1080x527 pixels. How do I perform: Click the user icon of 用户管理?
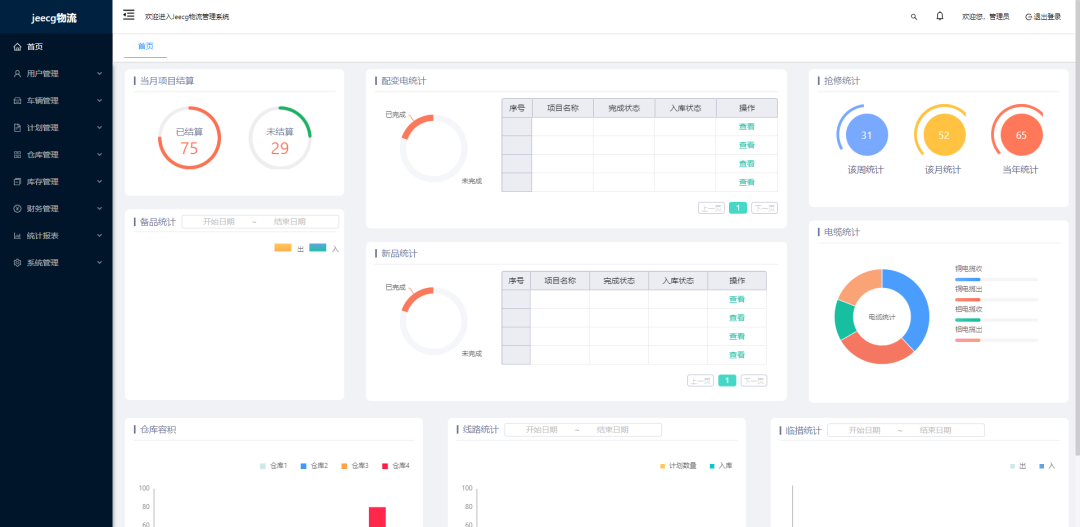(x=17, y=74)
